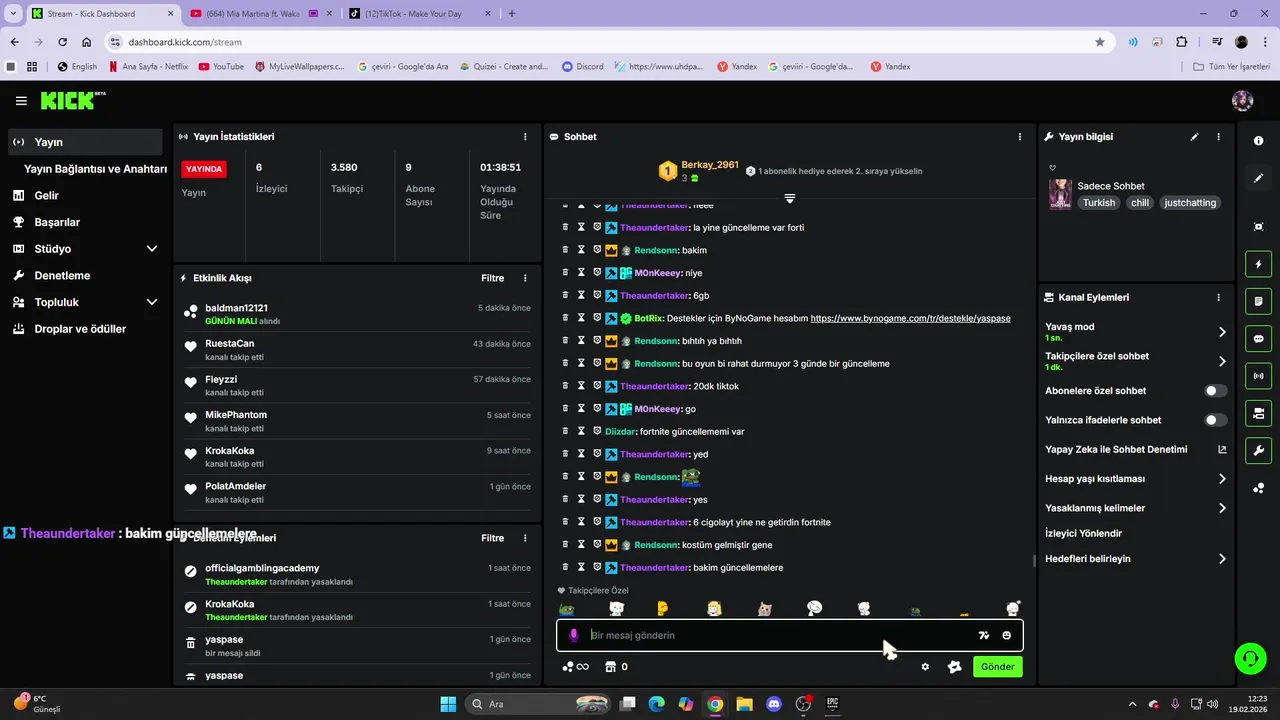Select Yayın in the sidebar

[x=85, y=142]
